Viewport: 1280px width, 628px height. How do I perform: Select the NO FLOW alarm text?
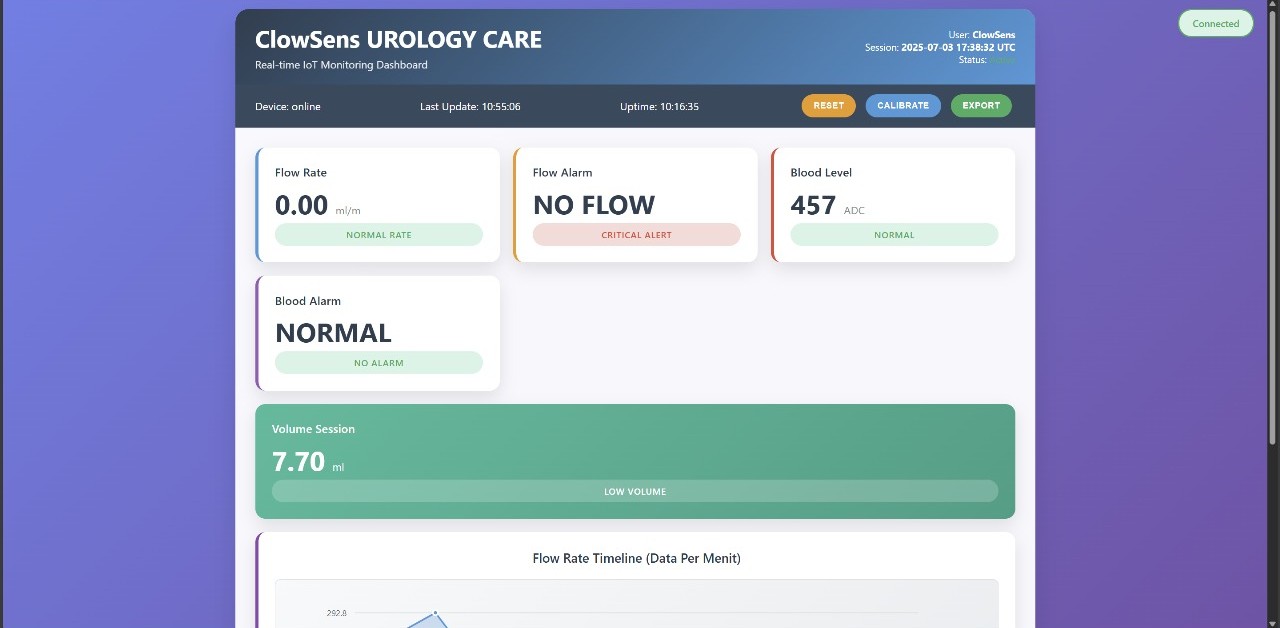(593, 205)
